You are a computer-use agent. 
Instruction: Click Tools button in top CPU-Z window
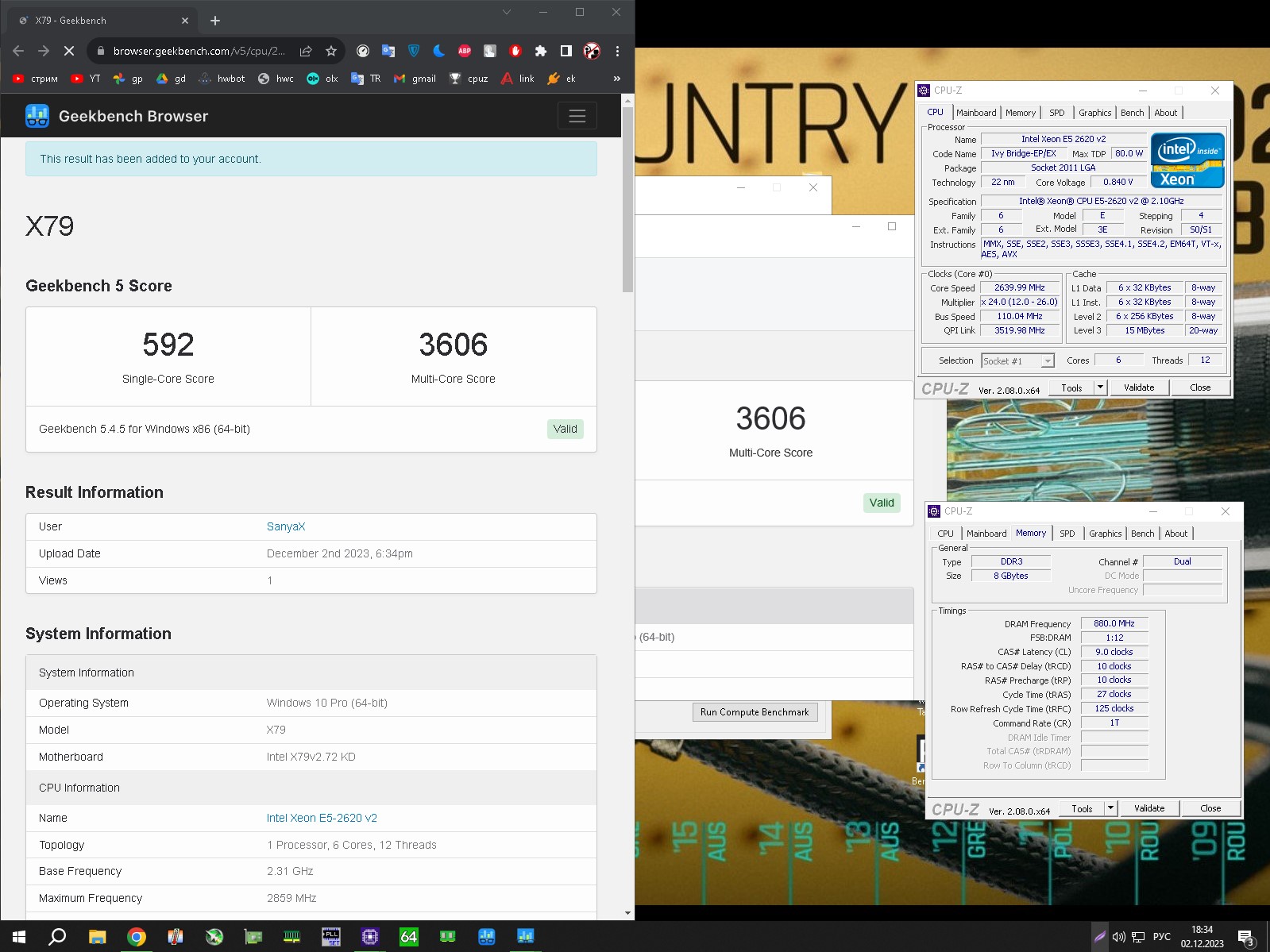pyautogui.click(x=1071, y=388)
